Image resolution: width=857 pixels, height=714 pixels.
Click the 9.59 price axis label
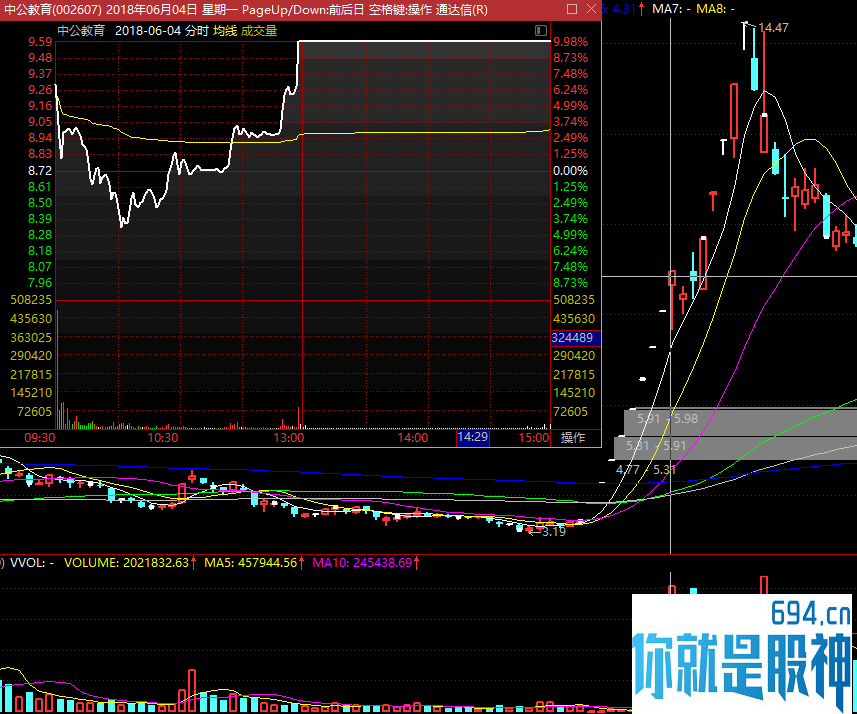pos(40,42)
